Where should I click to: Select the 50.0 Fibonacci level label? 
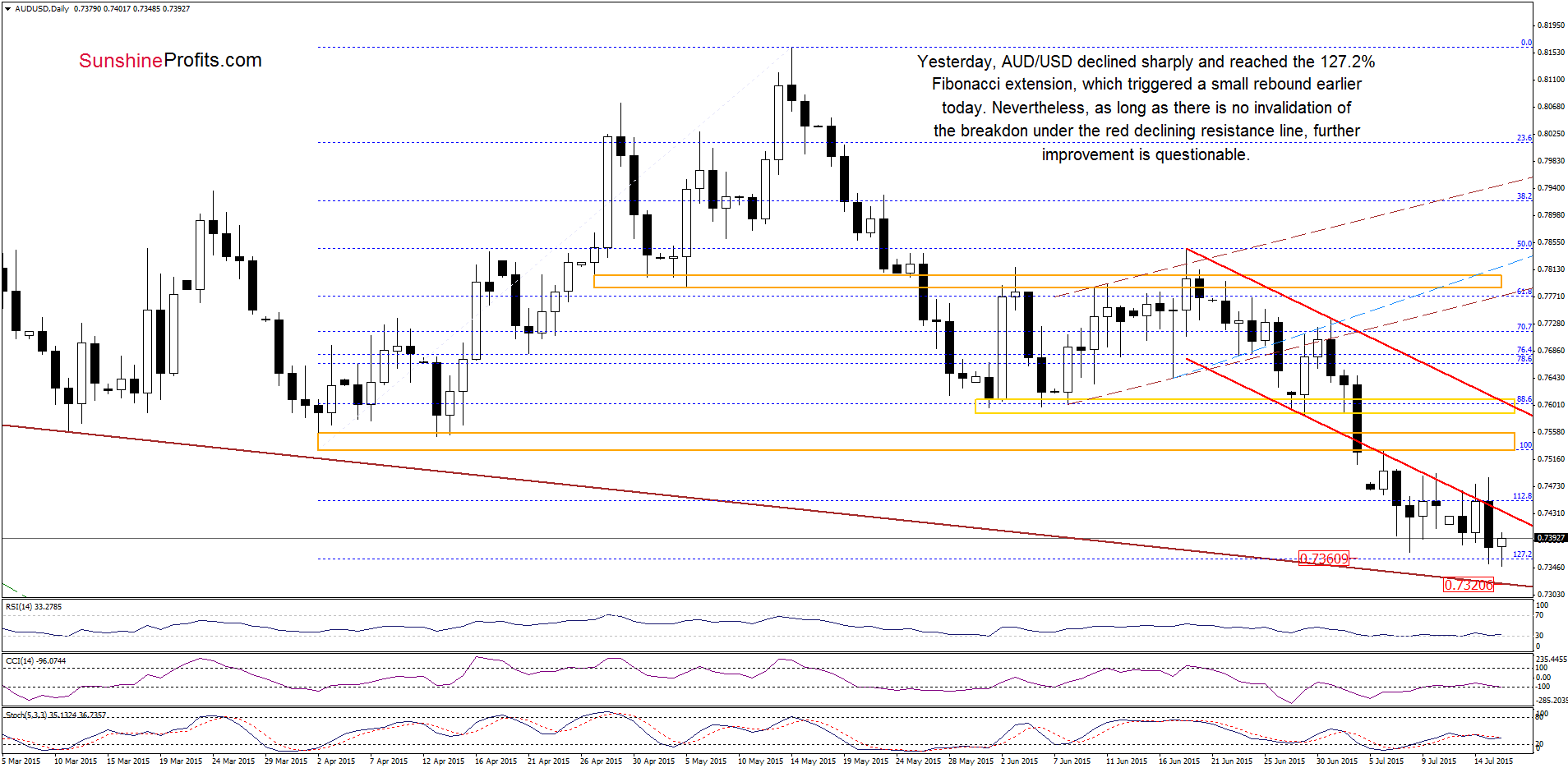pyautogui.click(x=1524, y=244)
